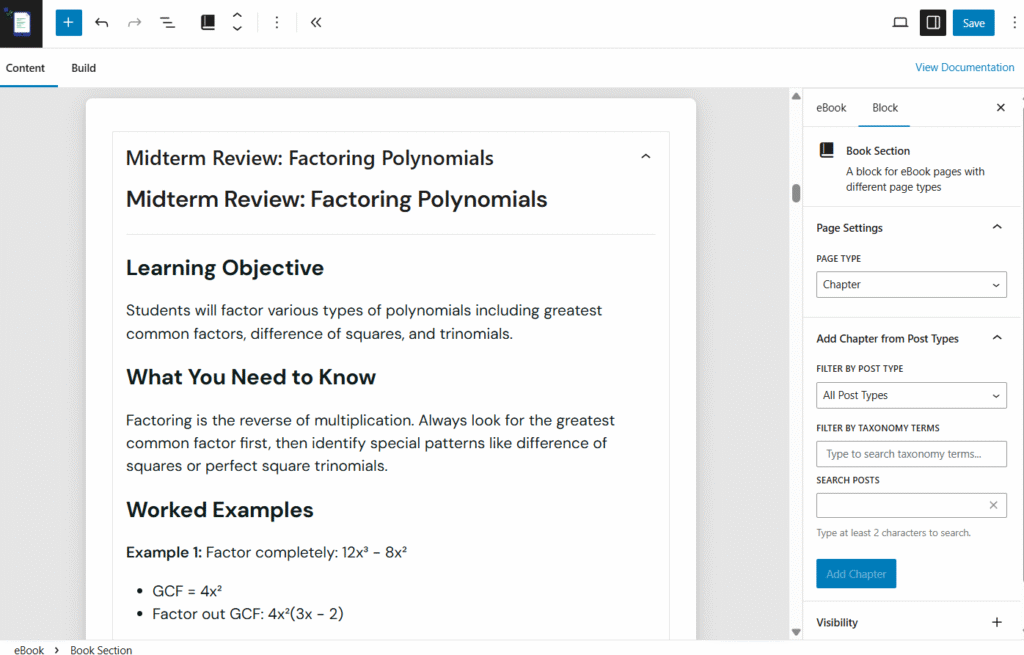
Task: Click the taxonomy terms search field
Action: 910,454
